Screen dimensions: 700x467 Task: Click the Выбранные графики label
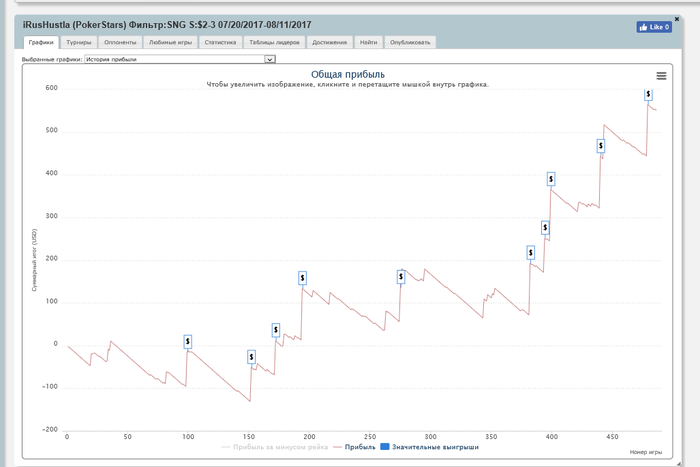click(x=52, y=59)
